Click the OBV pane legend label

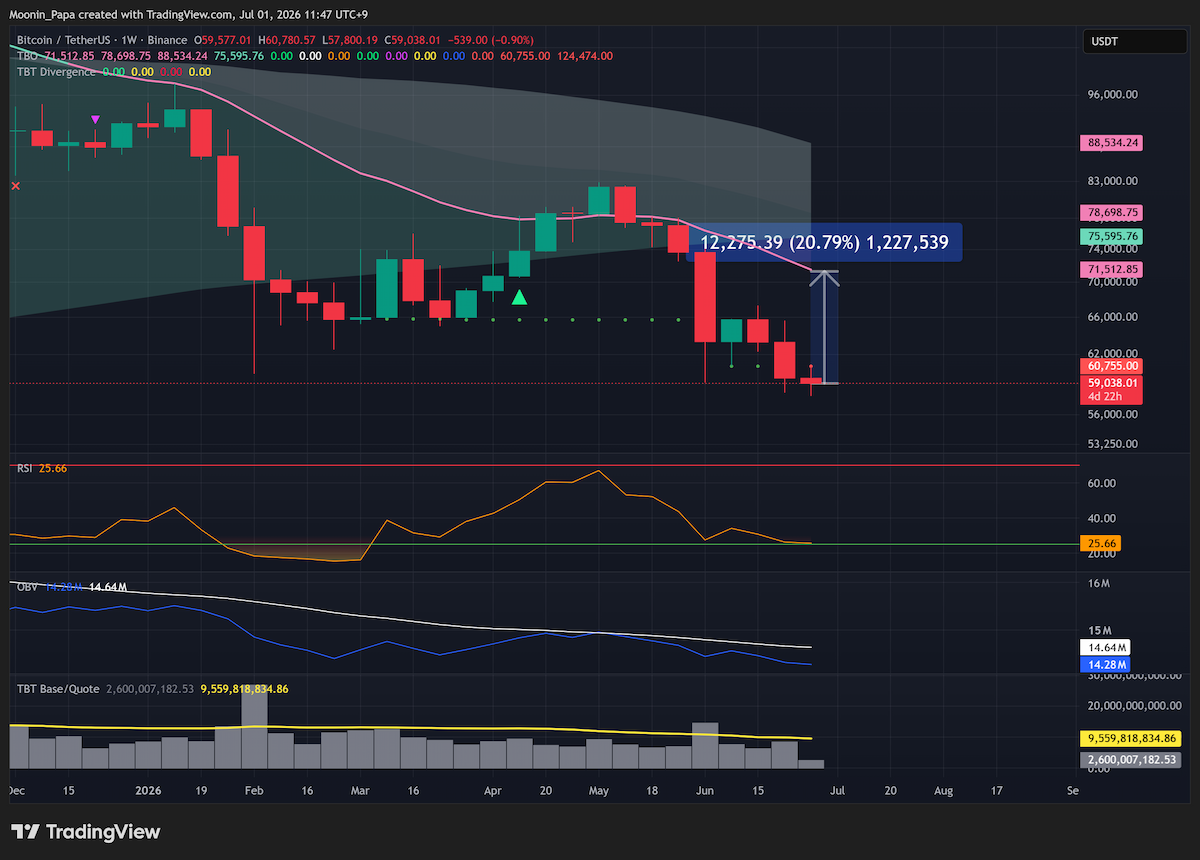pos(27,587)
